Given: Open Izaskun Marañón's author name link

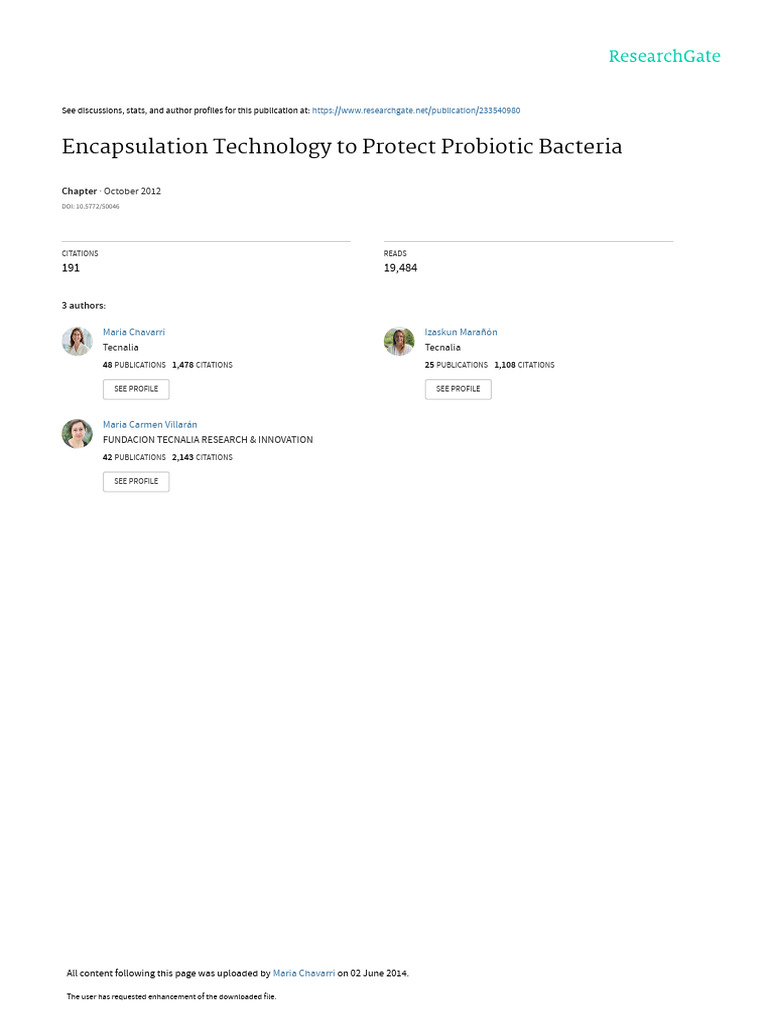Looking at the screenshot, I should tap(460, 332).
